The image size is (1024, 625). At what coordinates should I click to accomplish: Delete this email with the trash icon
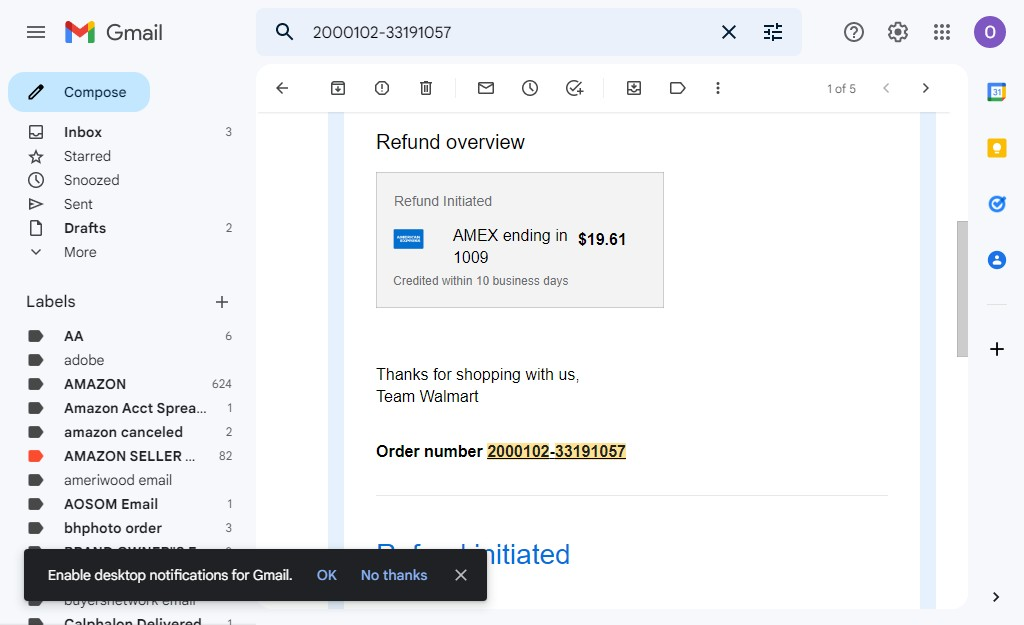coord(426,88)
